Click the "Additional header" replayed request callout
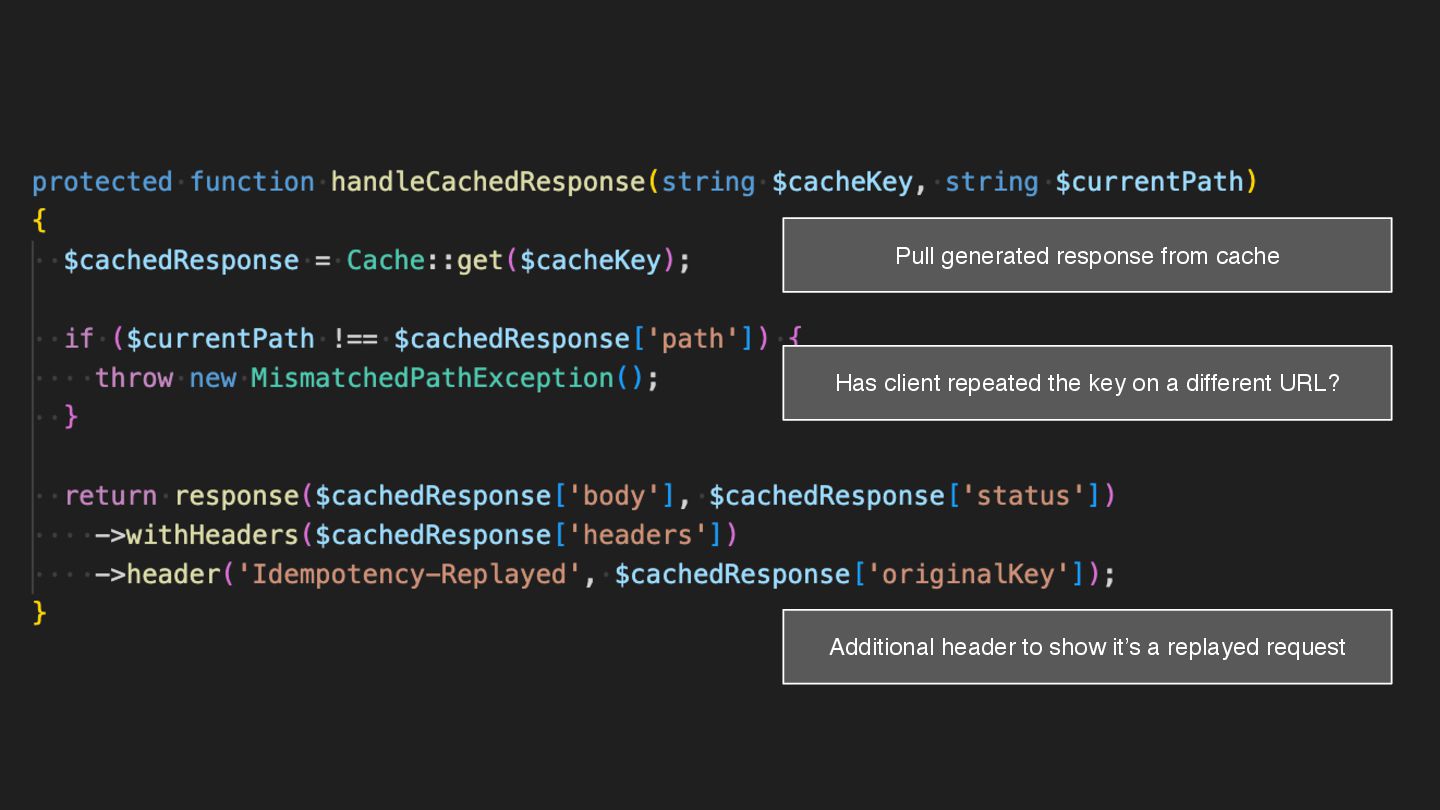 (1087, 647)
